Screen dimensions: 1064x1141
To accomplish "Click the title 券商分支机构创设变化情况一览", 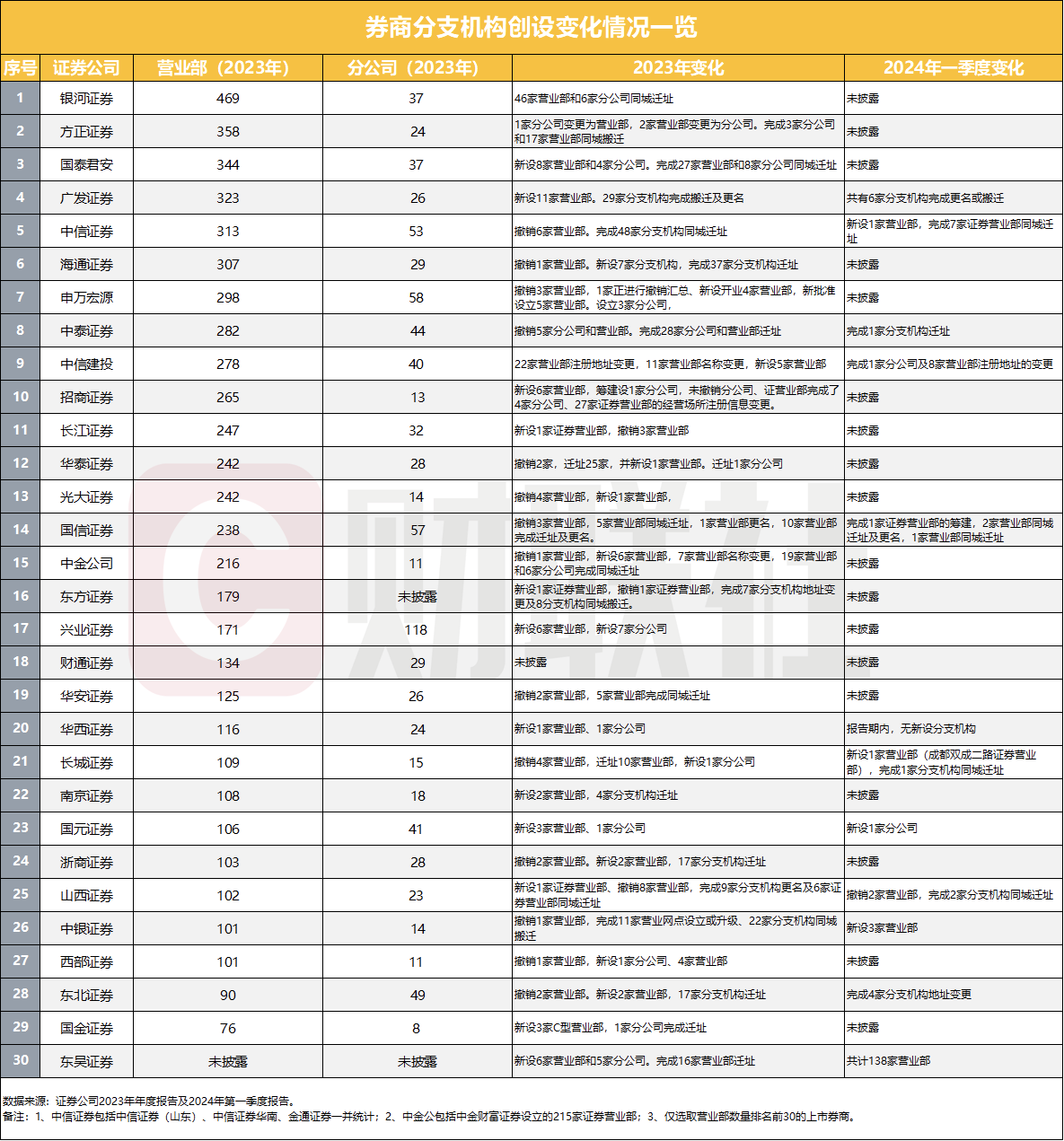I will pos(532,27).
